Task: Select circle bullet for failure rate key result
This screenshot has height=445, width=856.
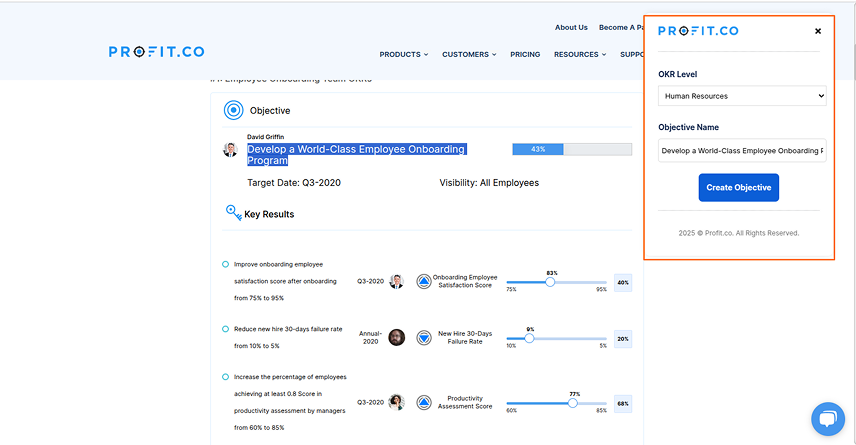Action: coord(225,329)
